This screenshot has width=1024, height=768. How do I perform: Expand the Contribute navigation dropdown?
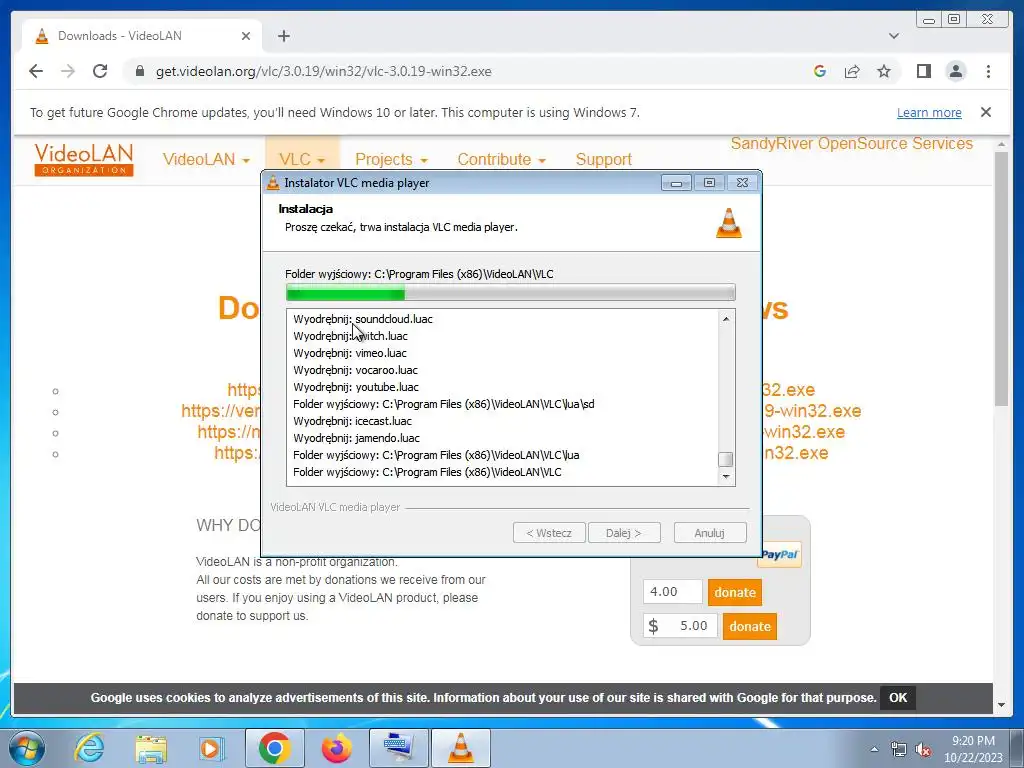click(501, 159)
